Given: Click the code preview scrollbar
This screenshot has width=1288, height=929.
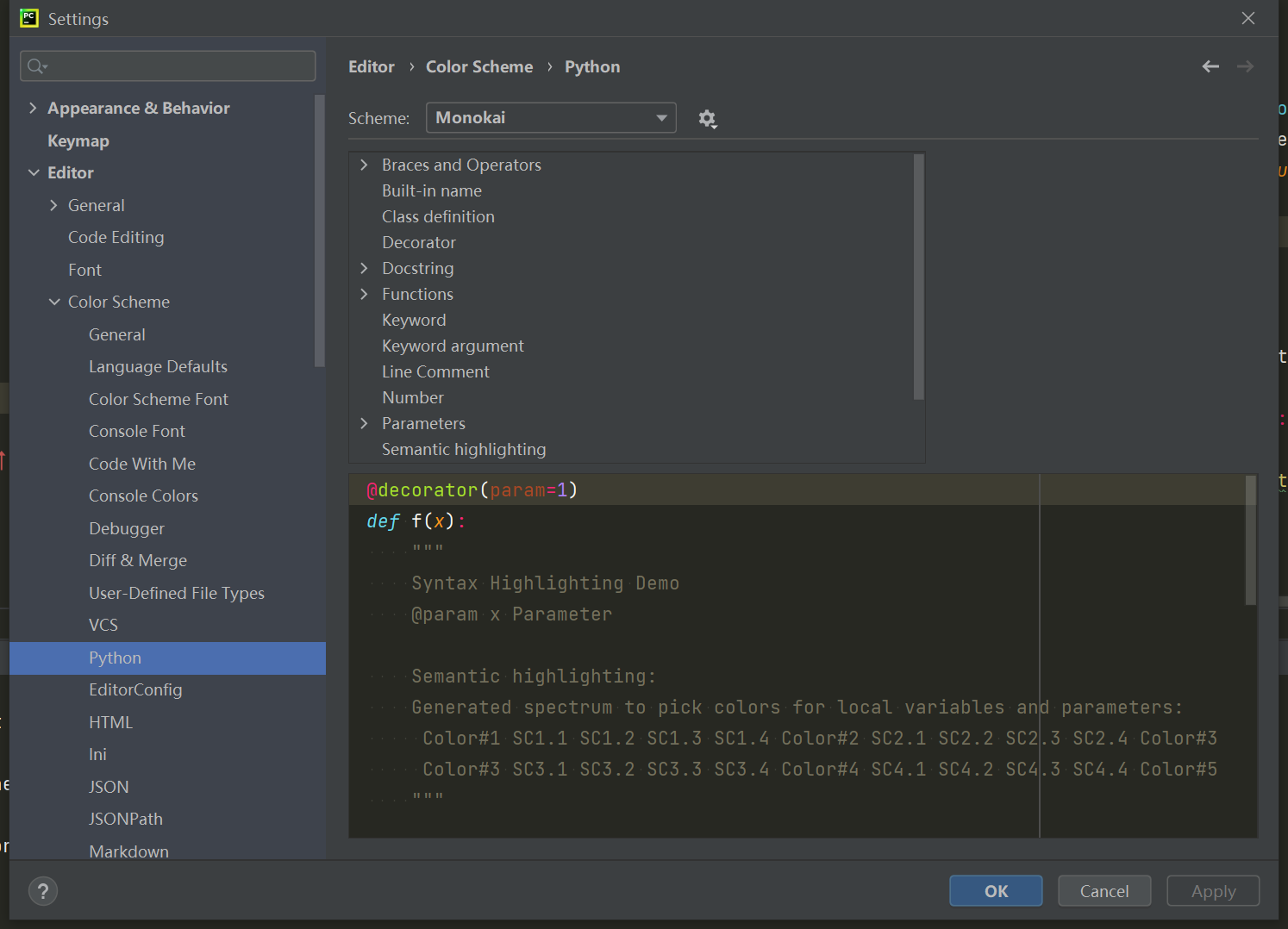Looking at the screenshot, I should 1251,540.
